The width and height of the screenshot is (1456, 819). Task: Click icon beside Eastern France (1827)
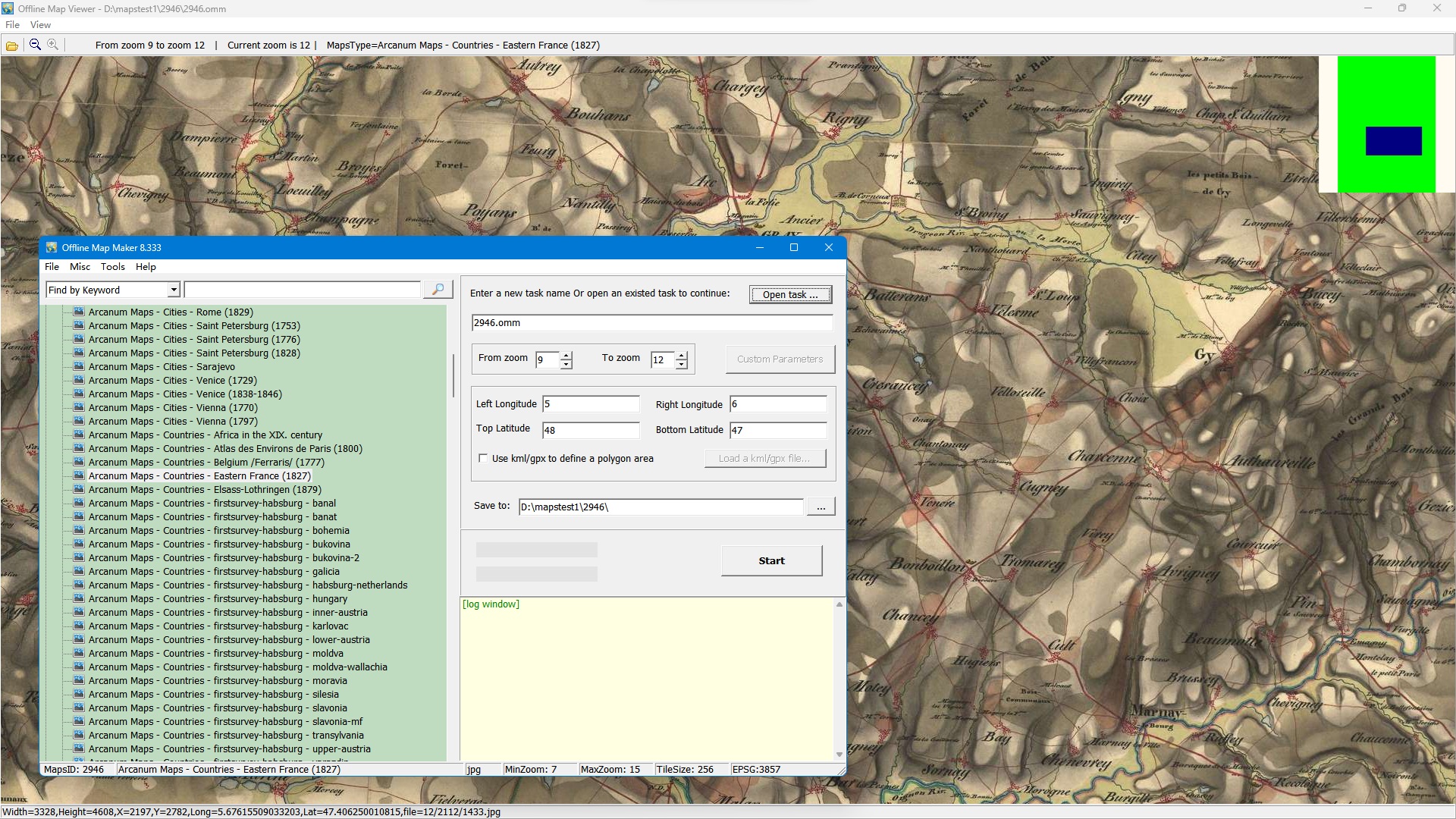[78, 475]
